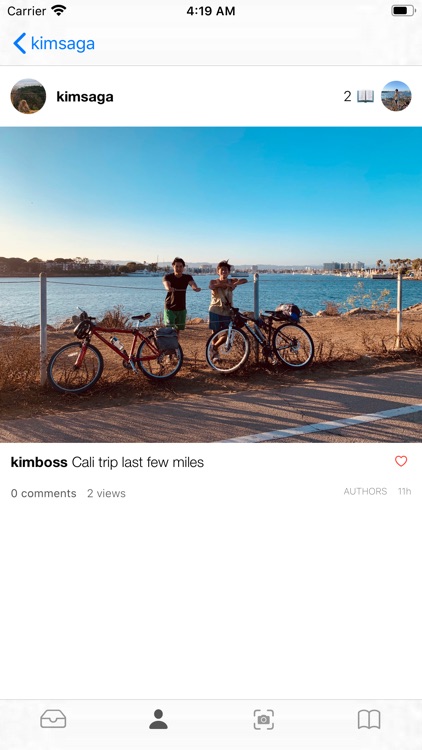Tap the Wi-Fi status icon

[59, 11]
